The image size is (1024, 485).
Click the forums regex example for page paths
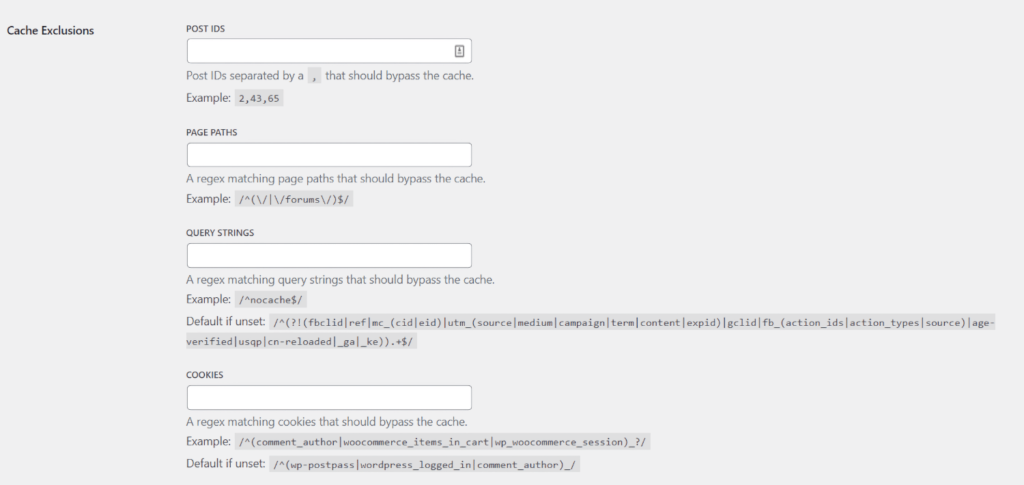[x=295, y=199]
